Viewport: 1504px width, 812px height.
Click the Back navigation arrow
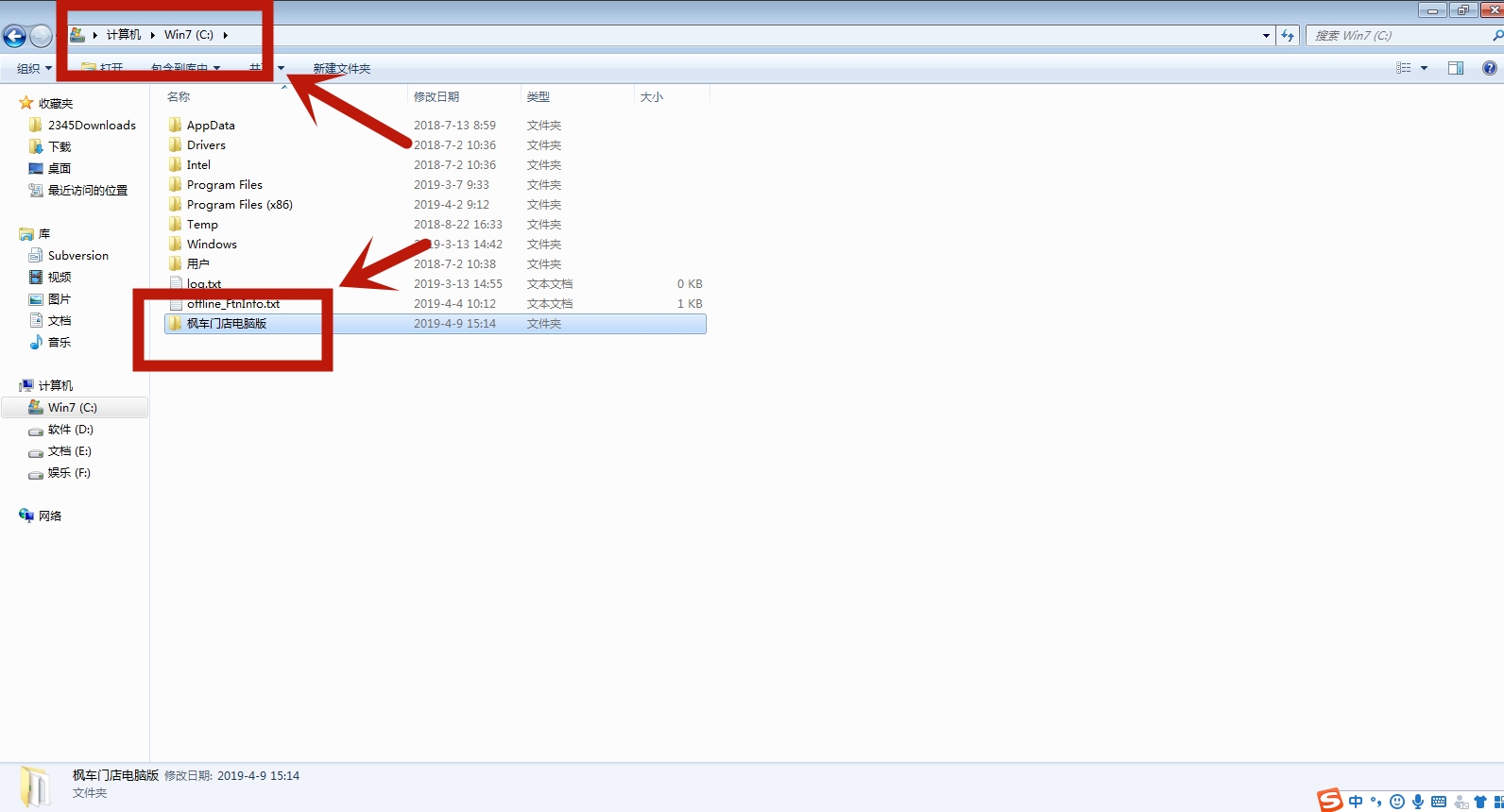pyautogui.click(x=14, y=36)
